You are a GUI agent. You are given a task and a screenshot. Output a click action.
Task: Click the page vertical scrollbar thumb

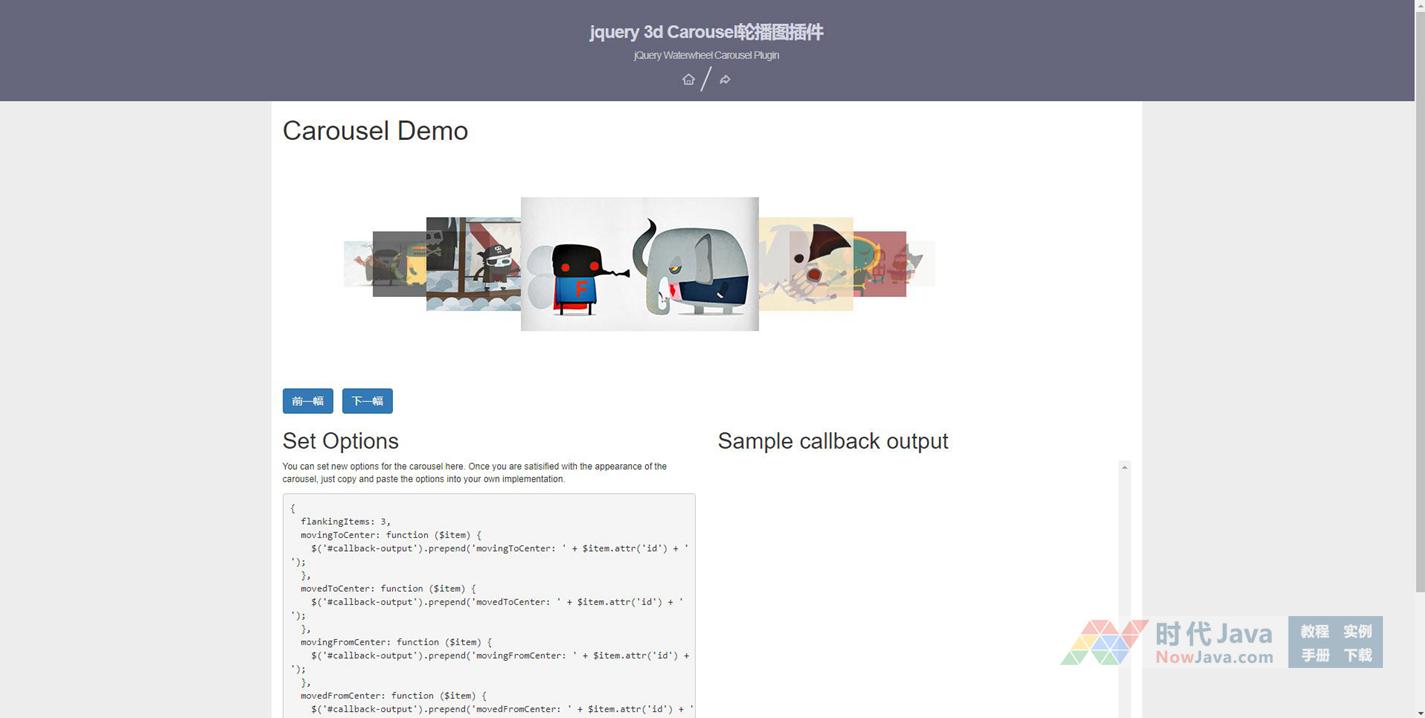coord(1419,300)
